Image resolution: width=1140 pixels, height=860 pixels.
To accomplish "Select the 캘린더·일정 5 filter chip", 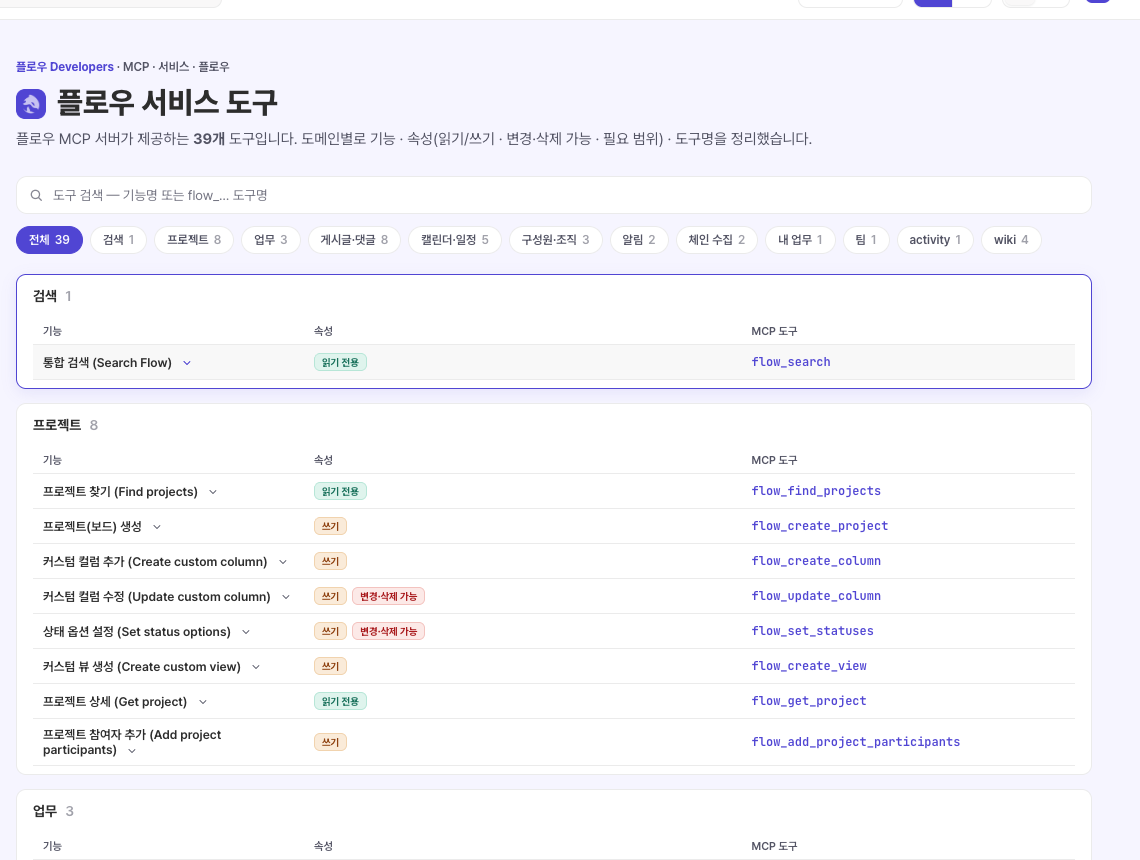I will (455, 240).
